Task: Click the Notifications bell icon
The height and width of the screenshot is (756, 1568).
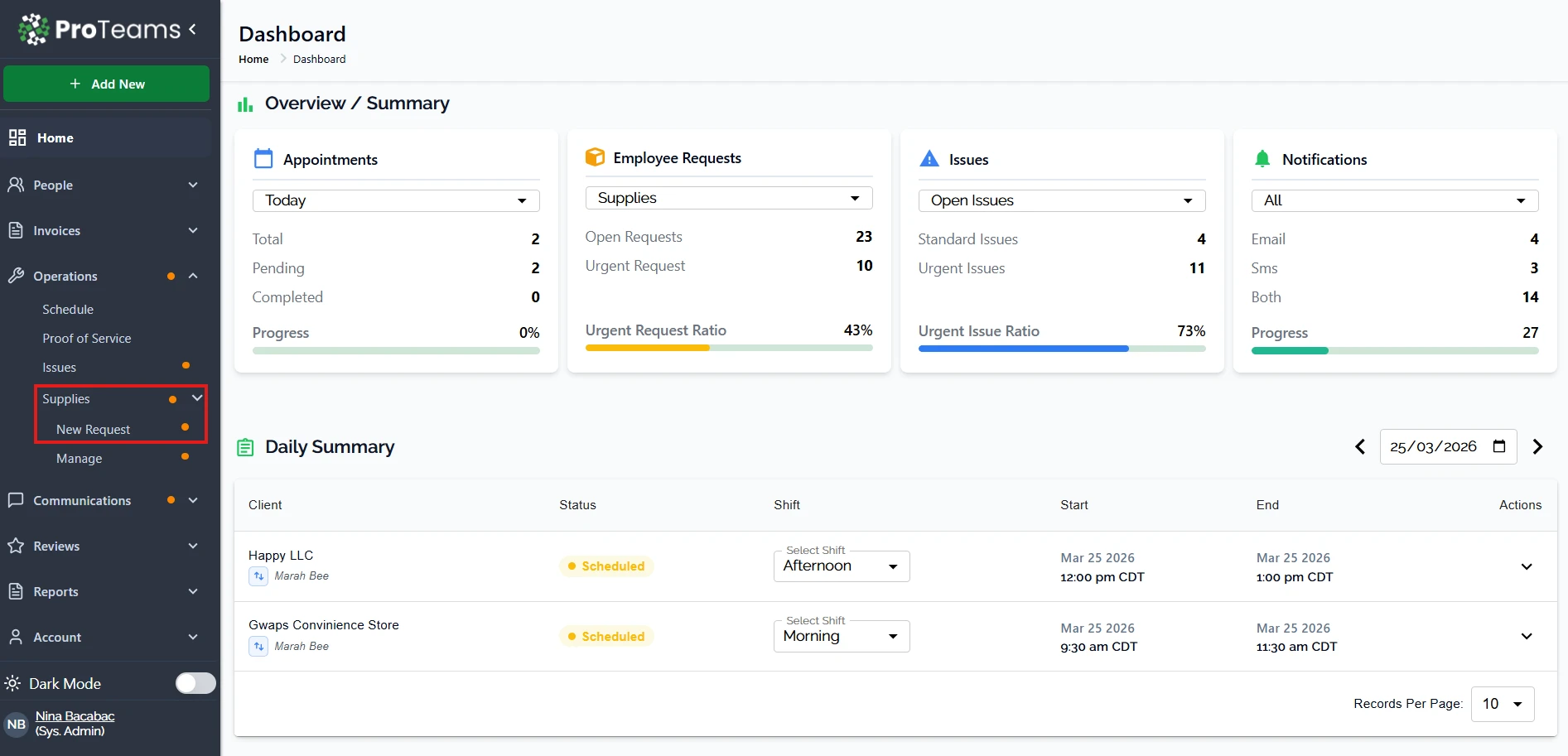Action: 1262,159
